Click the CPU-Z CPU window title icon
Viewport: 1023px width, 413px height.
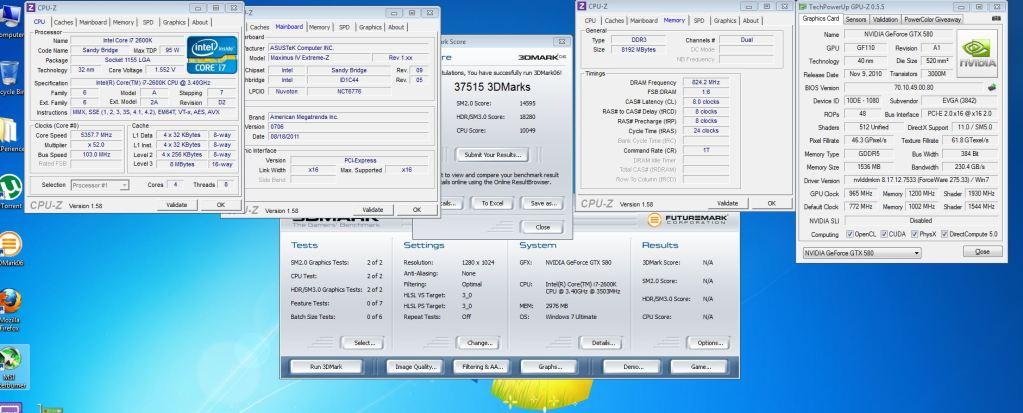point(31,7)
